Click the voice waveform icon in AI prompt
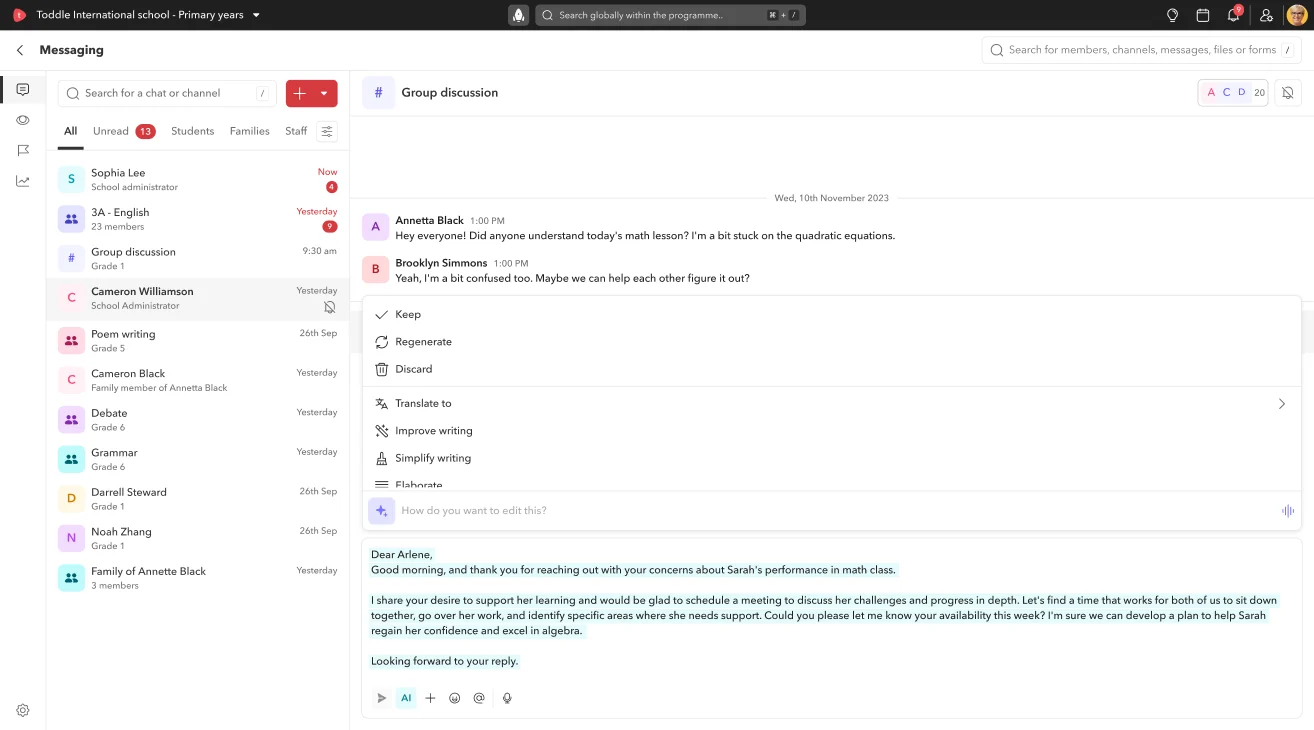The width and height of the screenshot is (1314, 730). 1288,511
